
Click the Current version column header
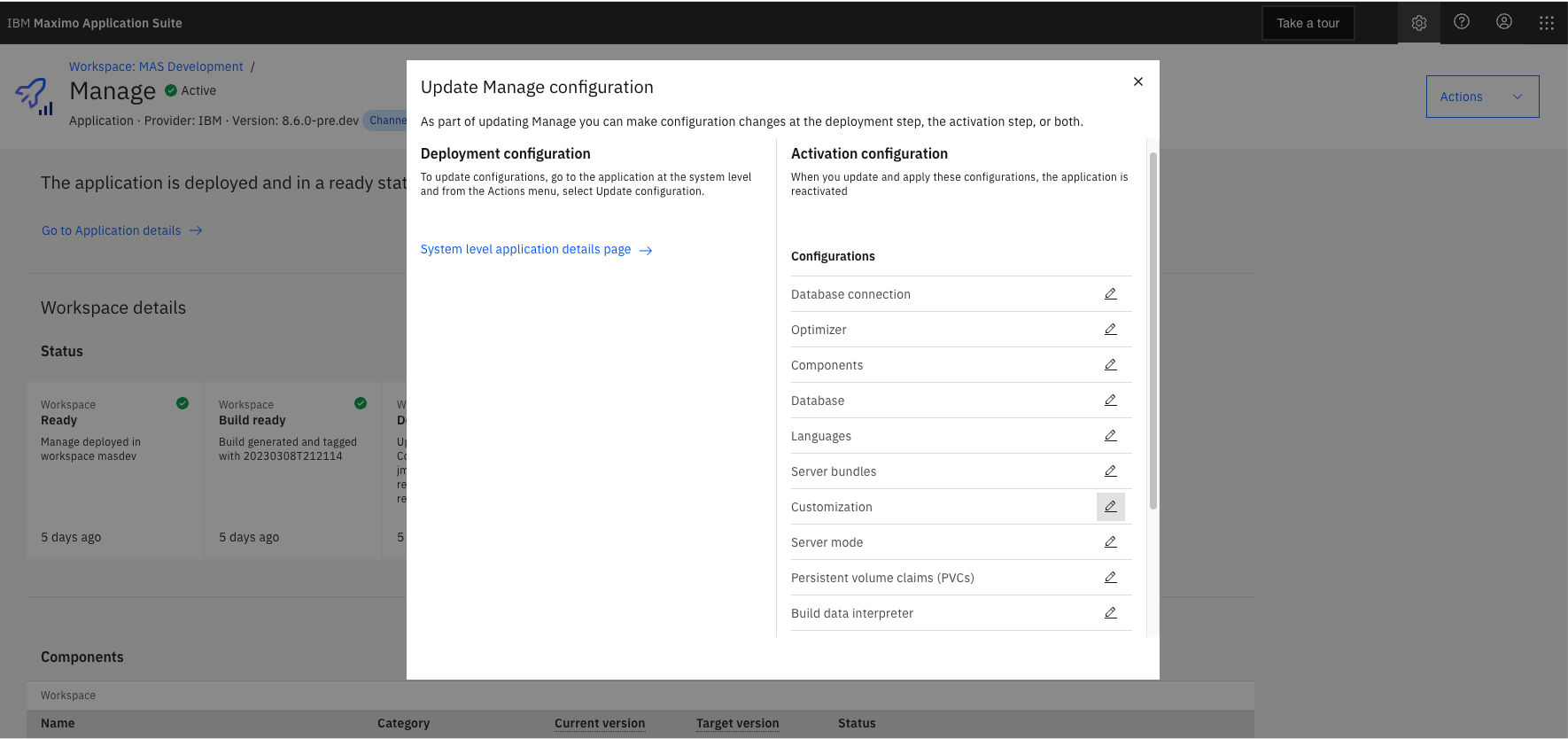[x=600, y=723]
